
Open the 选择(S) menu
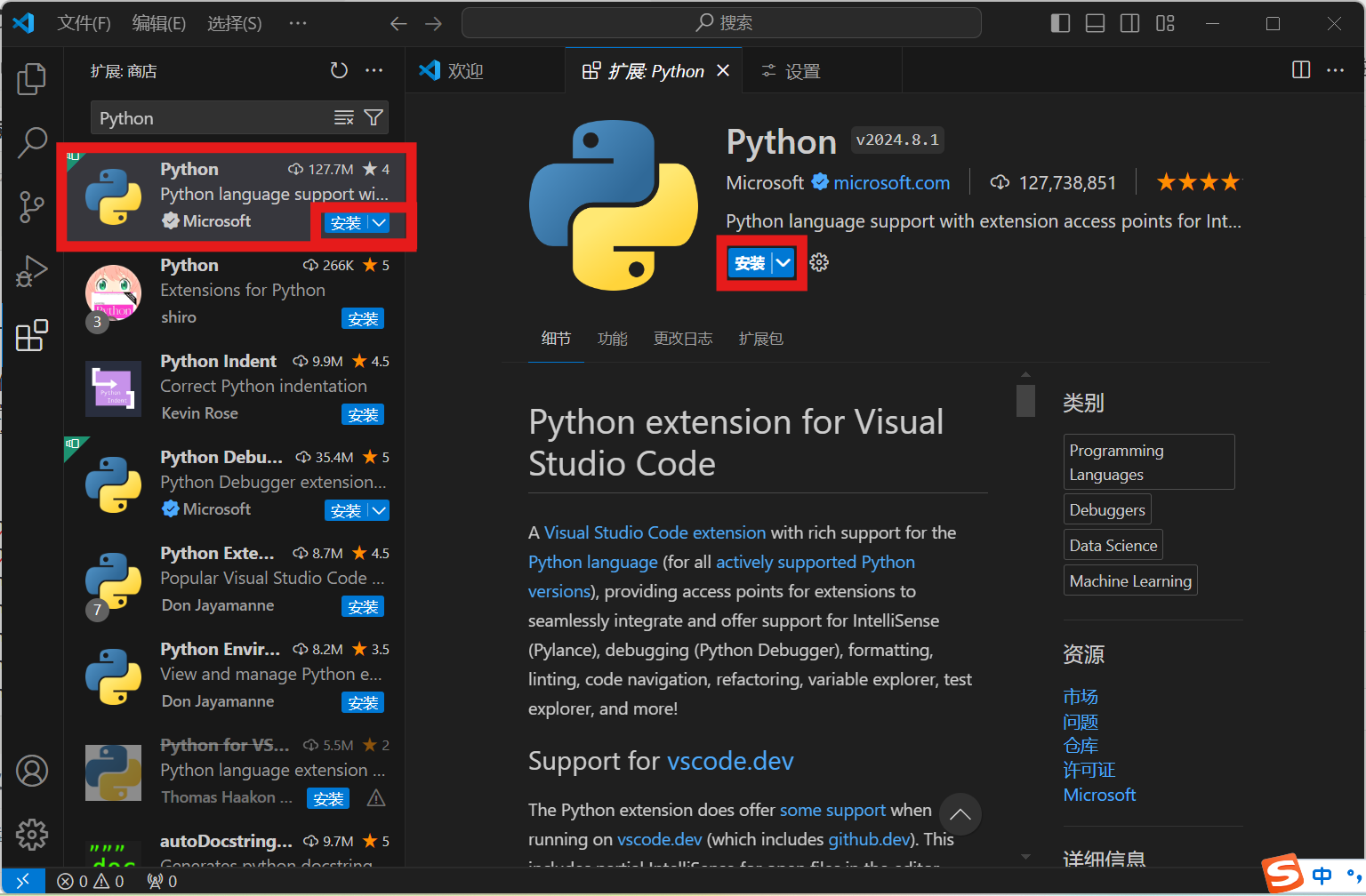[235, 23]
